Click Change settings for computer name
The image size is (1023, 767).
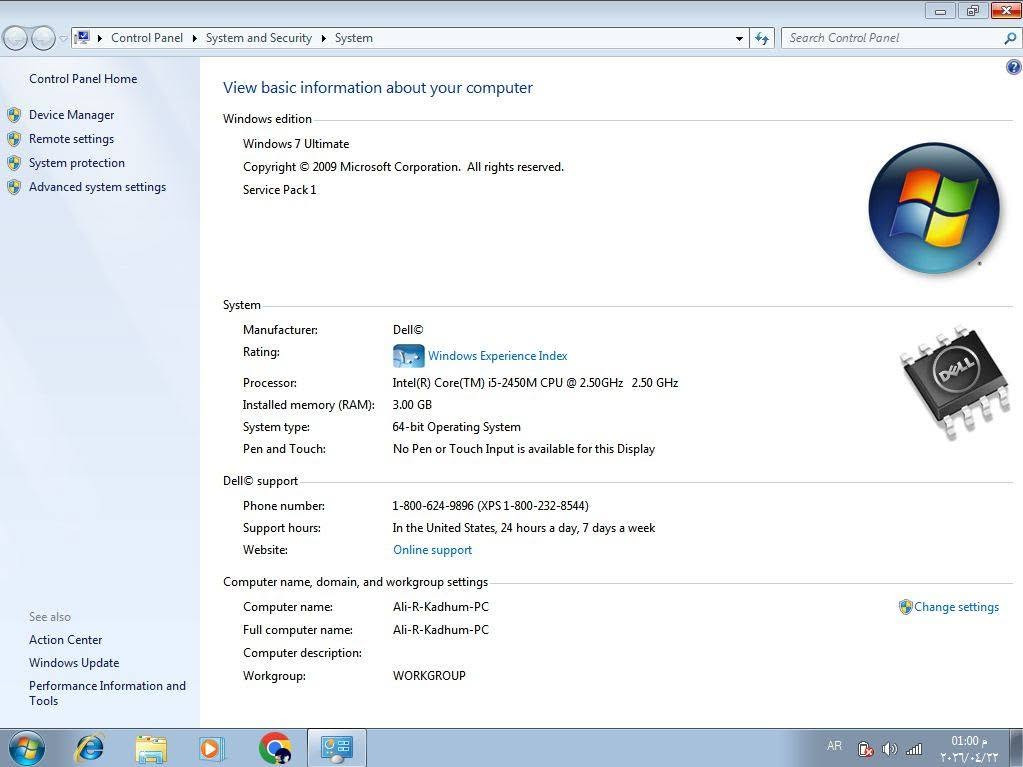pos(956,607)
